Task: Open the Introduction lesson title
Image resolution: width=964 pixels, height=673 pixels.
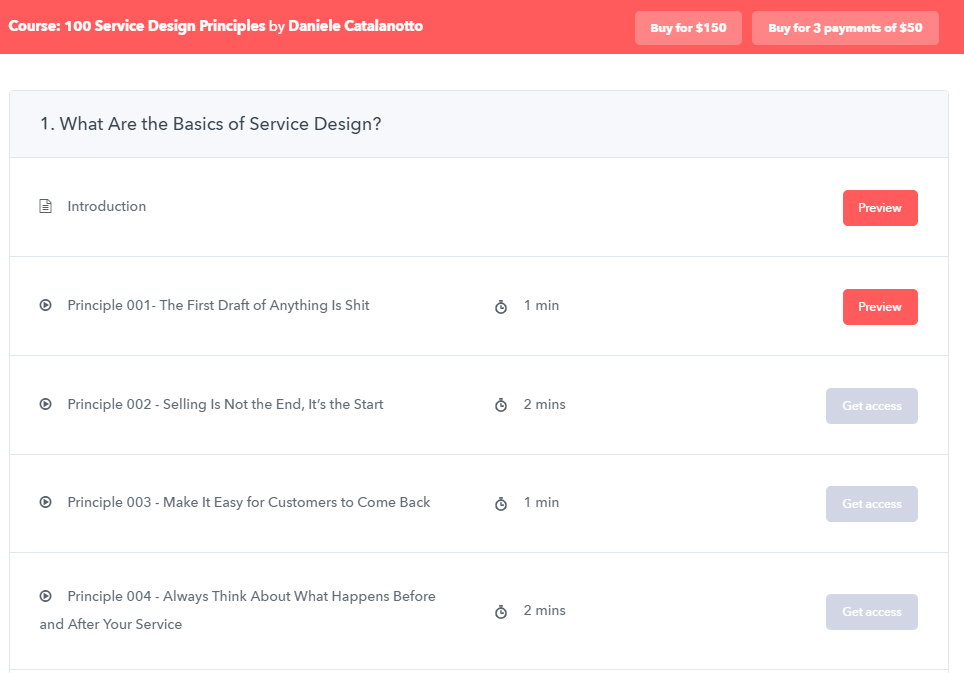Action: 106,206
